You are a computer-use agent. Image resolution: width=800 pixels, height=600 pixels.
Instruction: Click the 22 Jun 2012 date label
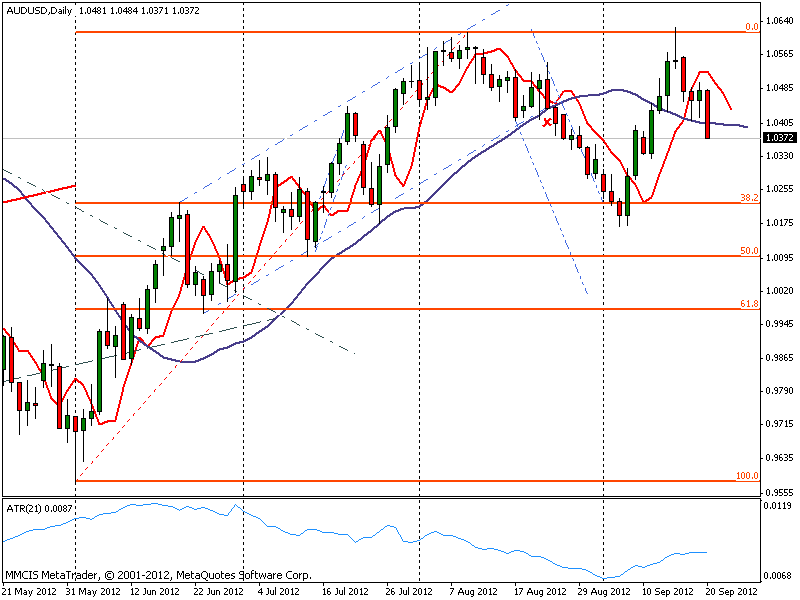pyautogui.click(x=218, y=592)
